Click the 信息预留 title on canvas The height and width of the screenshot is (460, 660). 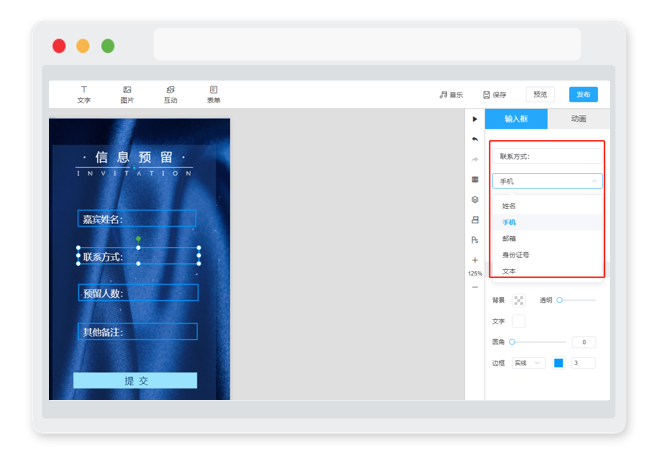134,157
